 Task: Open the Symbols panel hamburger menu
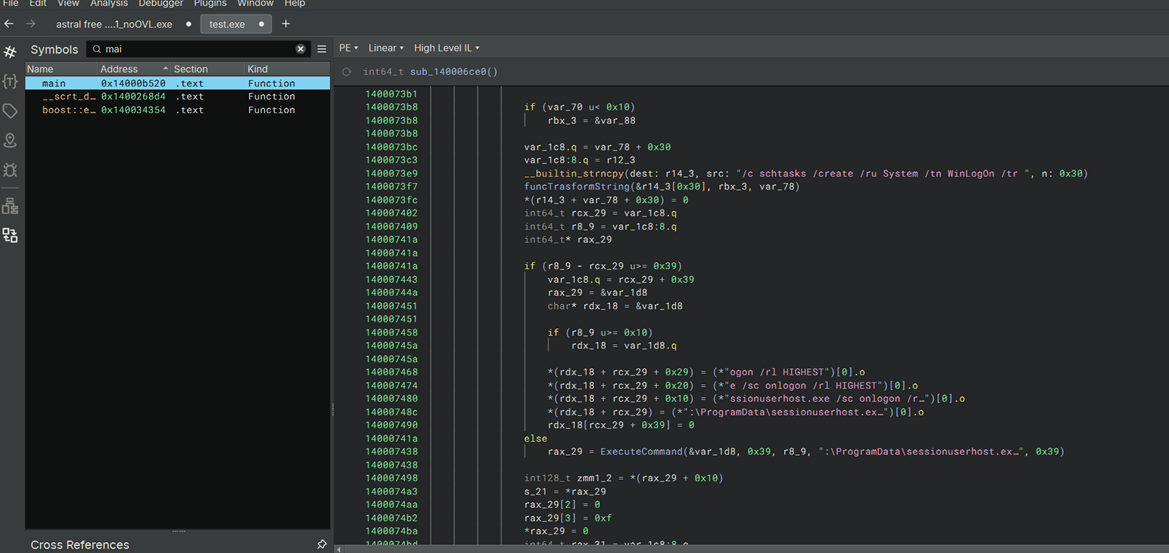click(x=322, y=49)
